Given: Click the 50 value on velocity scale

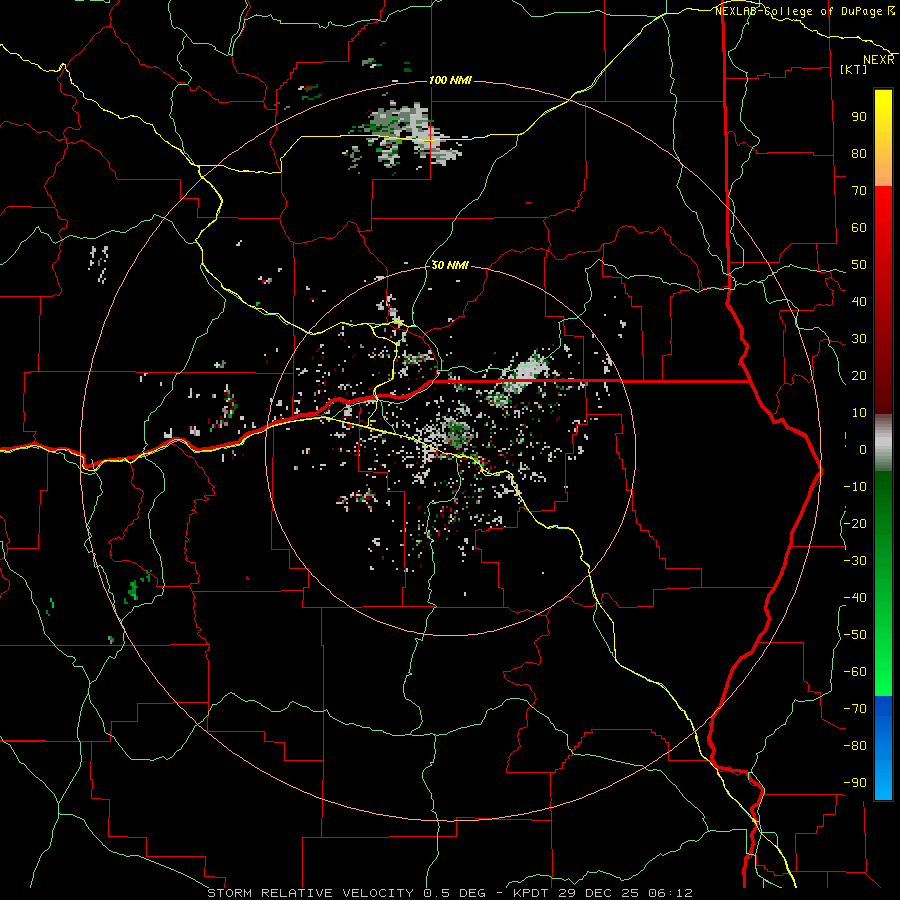Looking at the screenshot, I should click(x=859, y=265).
